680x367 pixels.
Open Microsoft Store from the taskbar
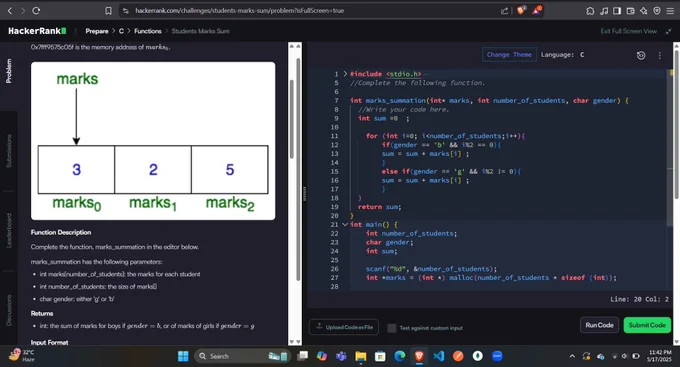coord(380,356)
